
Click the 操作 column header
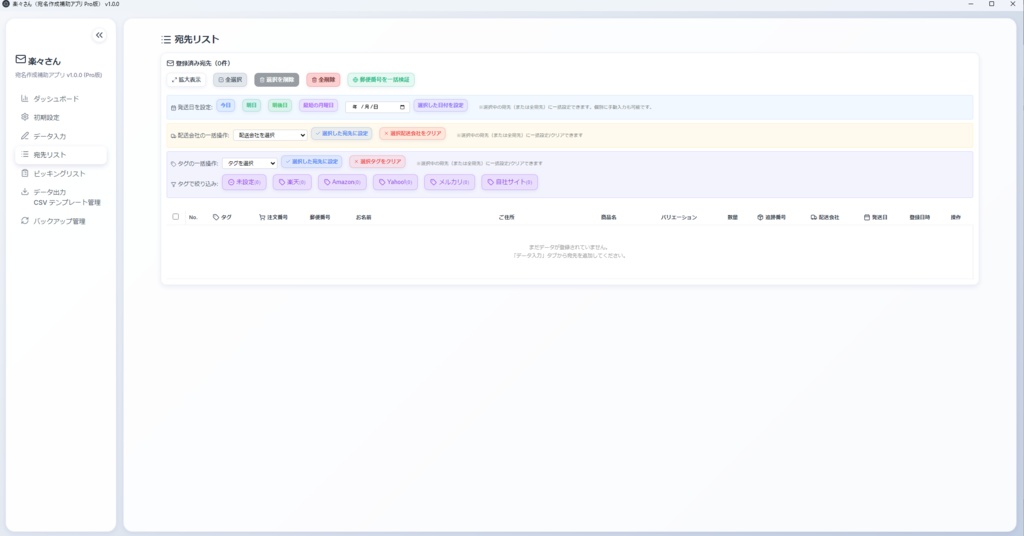click(x=955, y=217)
